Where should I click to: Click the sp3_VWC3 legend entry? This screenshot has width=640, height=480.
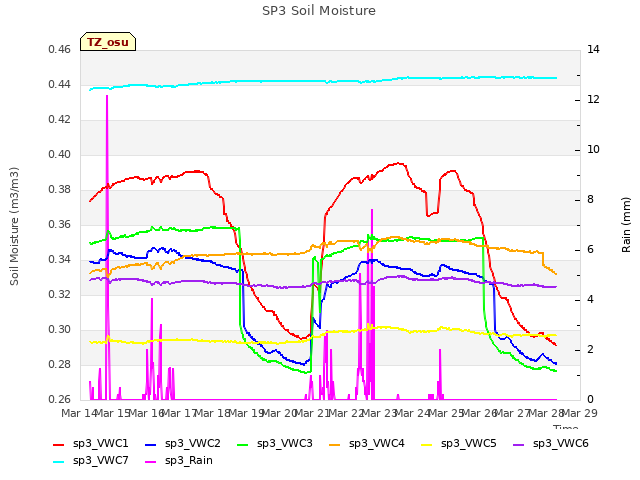(275, 444)
